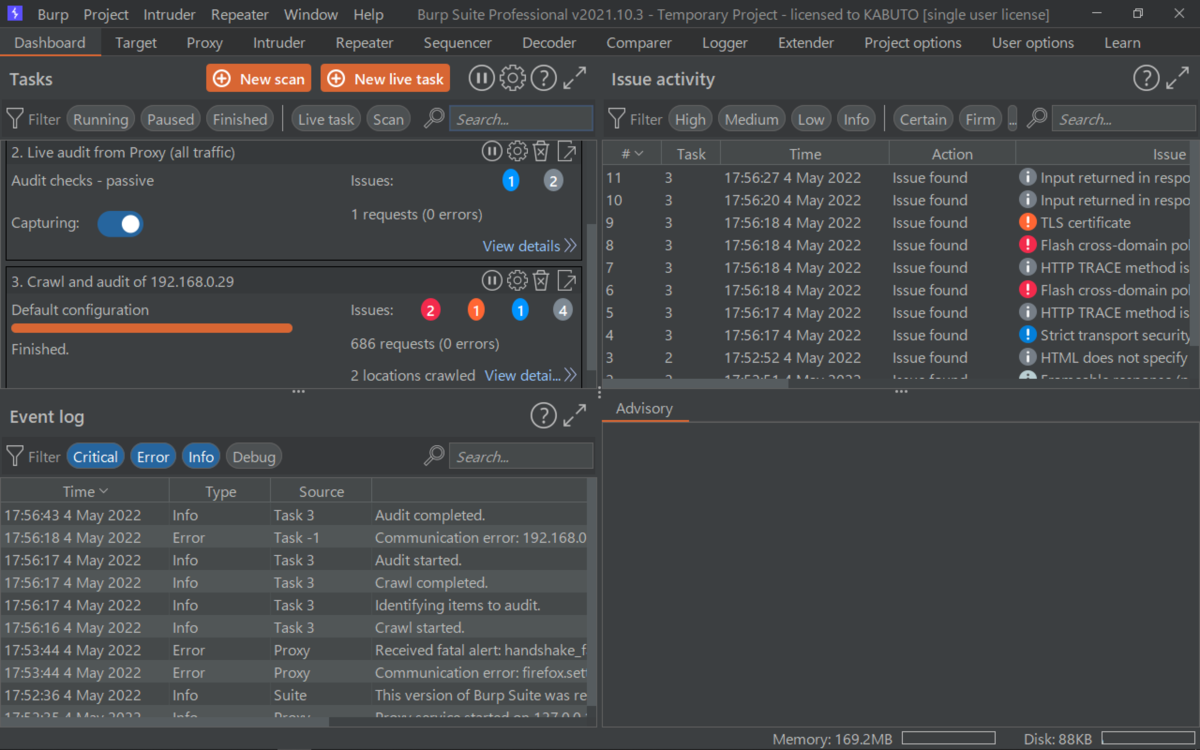Toggle the Capturing switch for the live audit
1200x750 pixels.
[x=120, y=223]
